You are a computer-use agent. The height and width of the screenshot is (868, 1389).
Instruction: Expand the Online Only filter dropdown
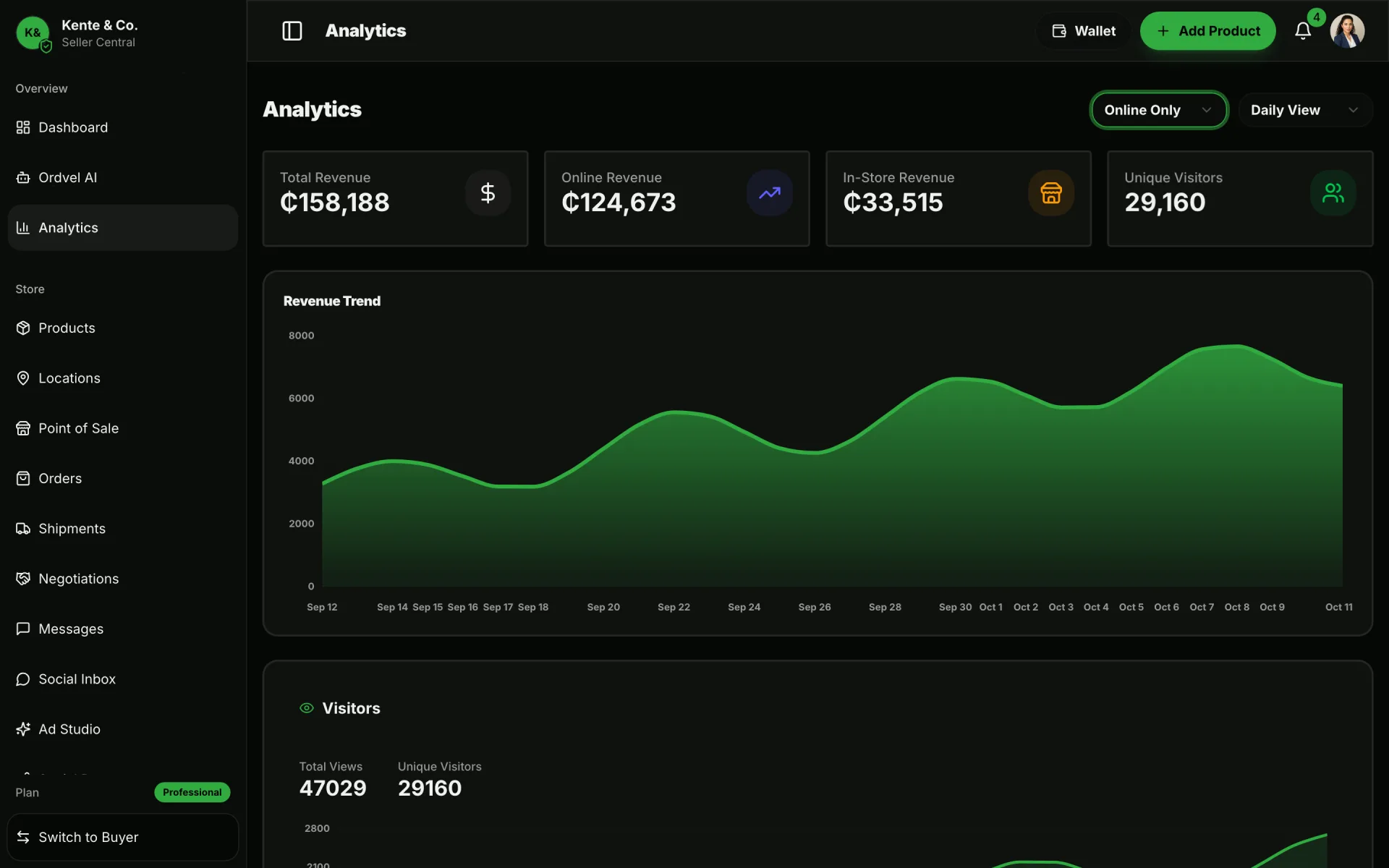point(1159,110)
